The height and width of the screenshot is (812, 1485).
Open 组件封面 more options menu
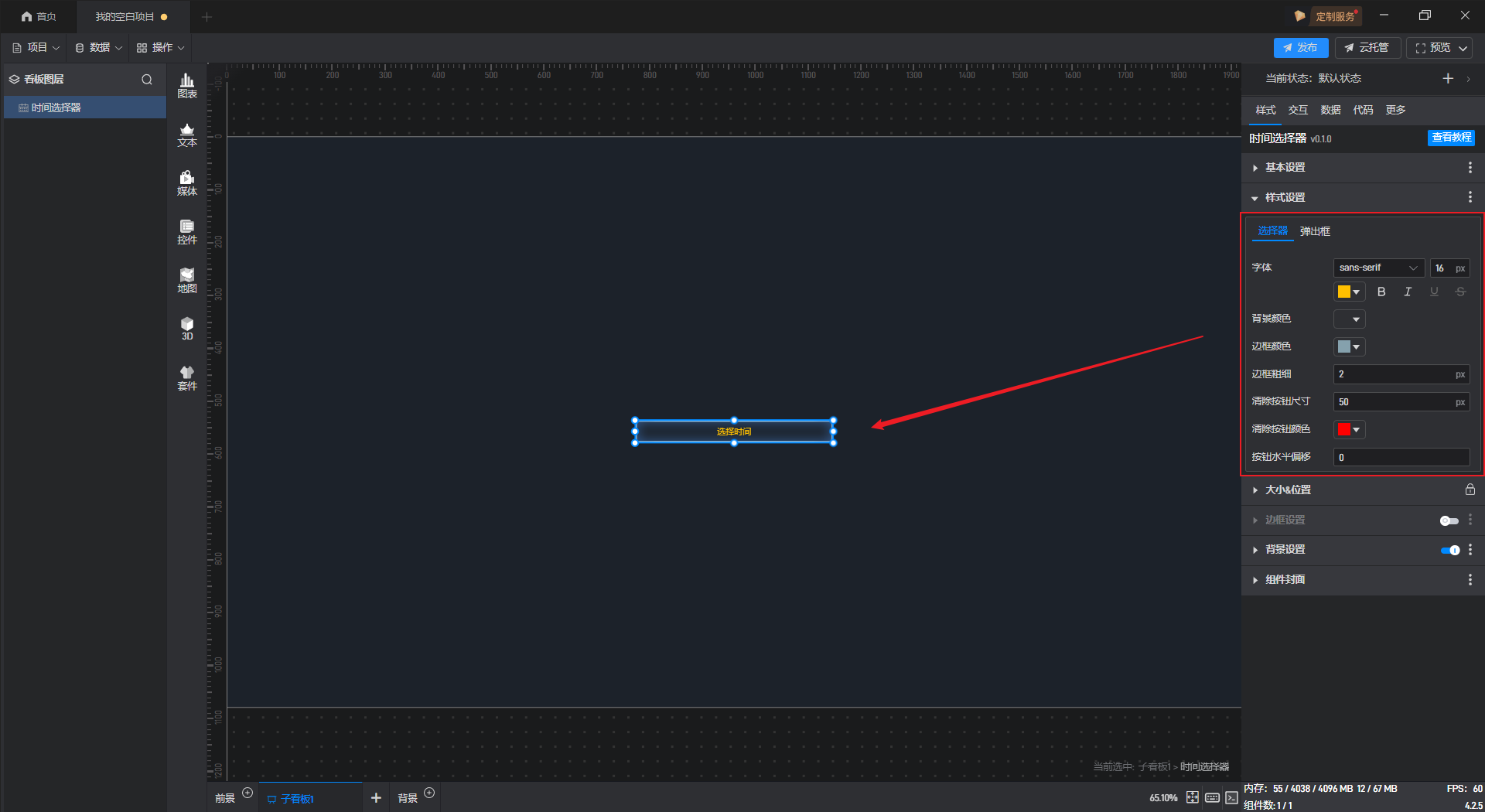pyautogui.click(x=1470, y=580)
